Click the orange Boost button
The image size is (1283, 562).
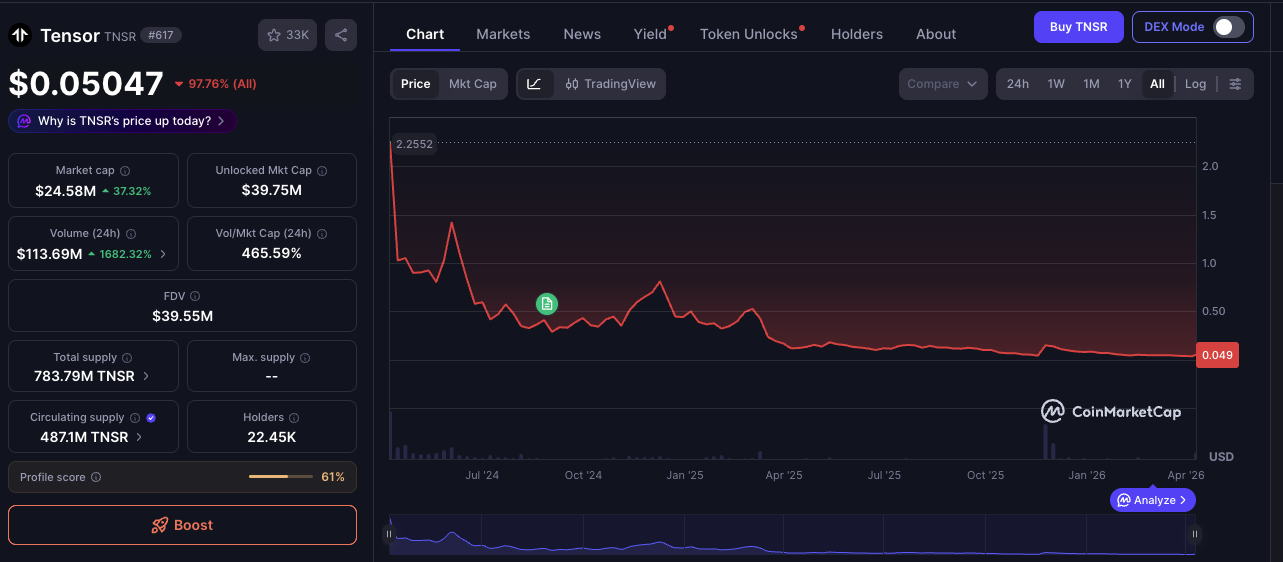(182, 525)
